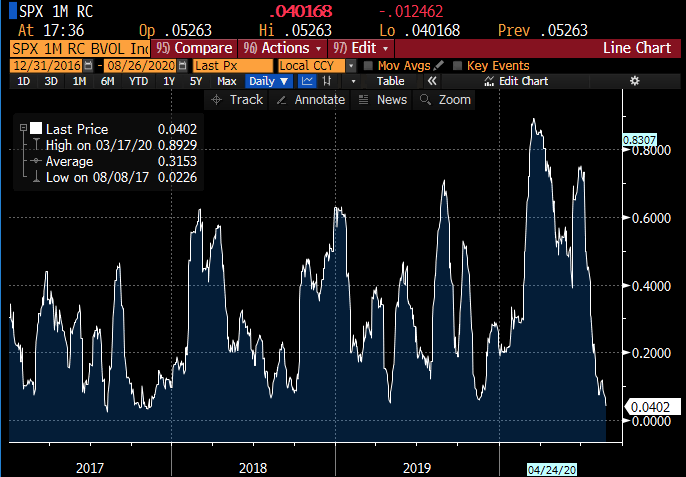Click the Annotate pencil tool
This screenshot has width=686, height=477.
(x=310, y=100)
